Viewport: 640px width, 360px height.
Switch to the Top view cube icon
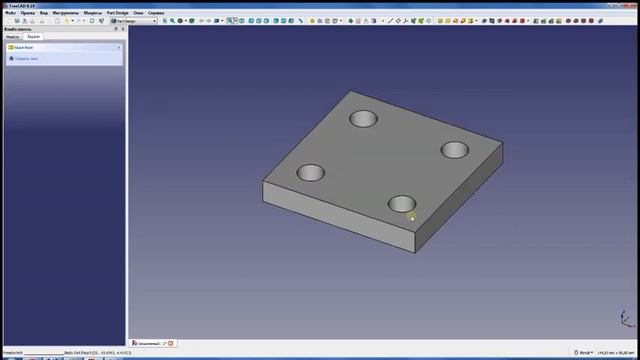click(x=259, y=20)
